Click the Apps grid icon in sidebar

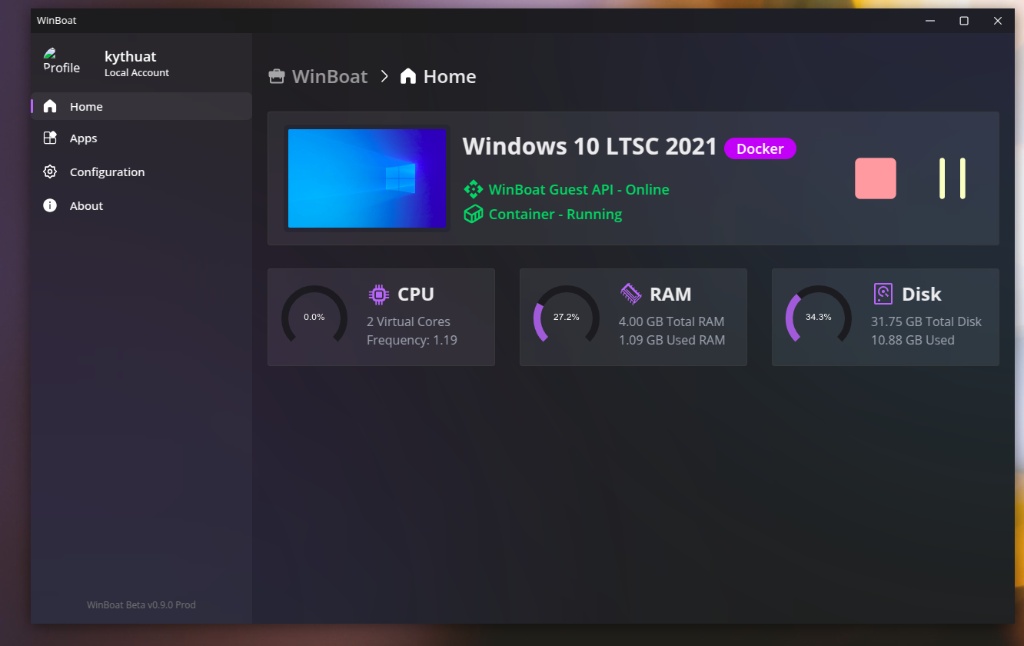[50, 138]
